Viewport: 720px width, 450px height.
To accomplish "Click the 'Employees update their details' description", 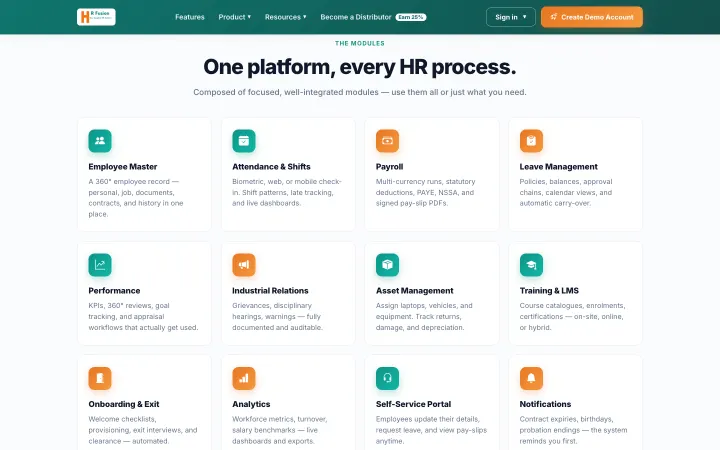I will click(x=432, y=430).
